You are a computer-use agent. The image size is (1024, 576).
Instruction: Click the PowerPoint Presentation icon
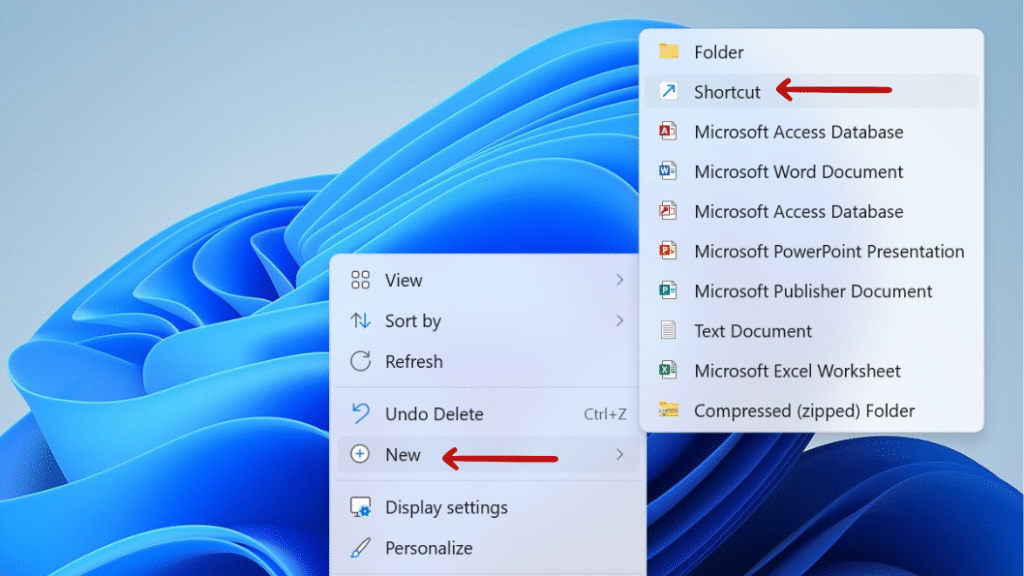667,250
